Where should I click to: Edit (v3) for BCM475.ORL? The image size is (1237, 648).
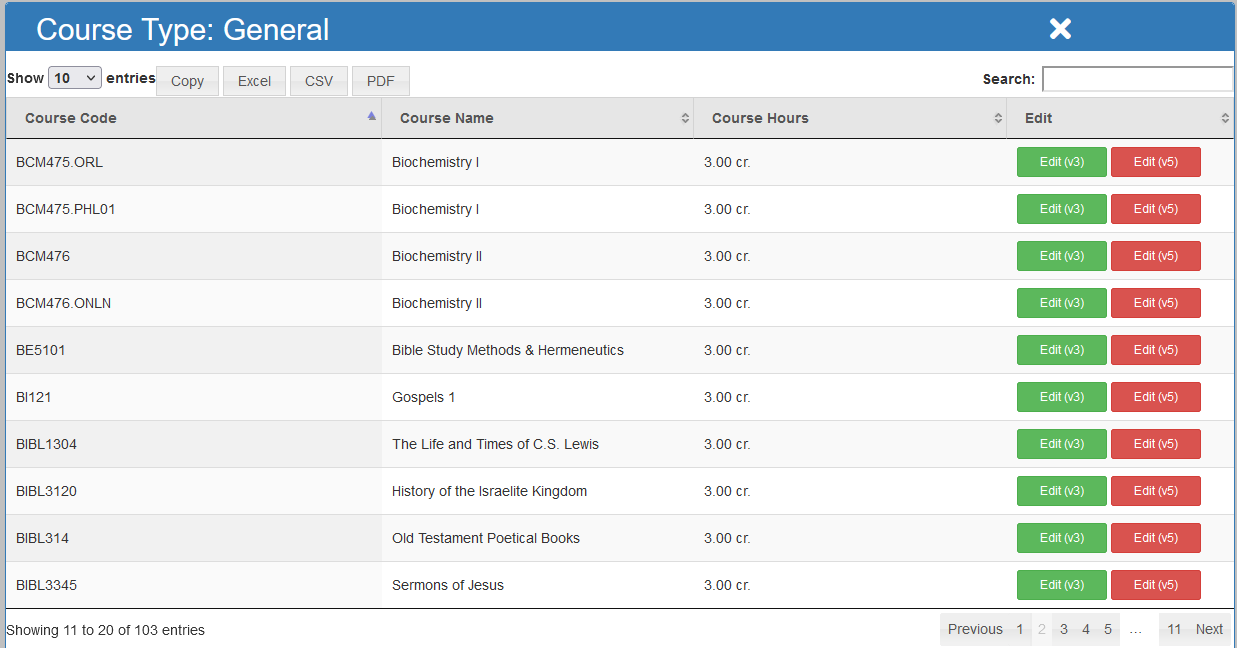1062,162
